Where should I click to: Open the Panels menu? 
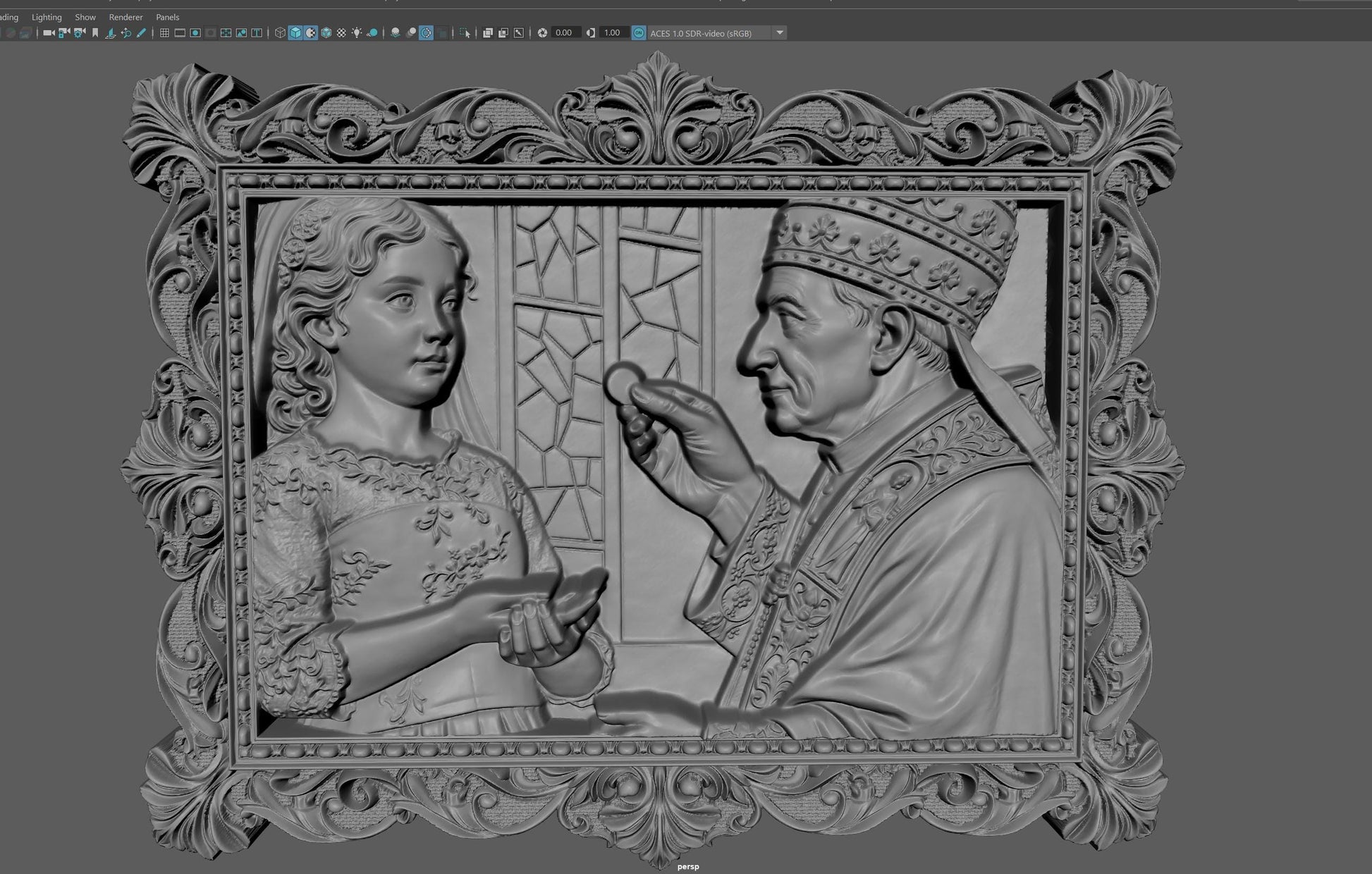[x=167, y=17]
